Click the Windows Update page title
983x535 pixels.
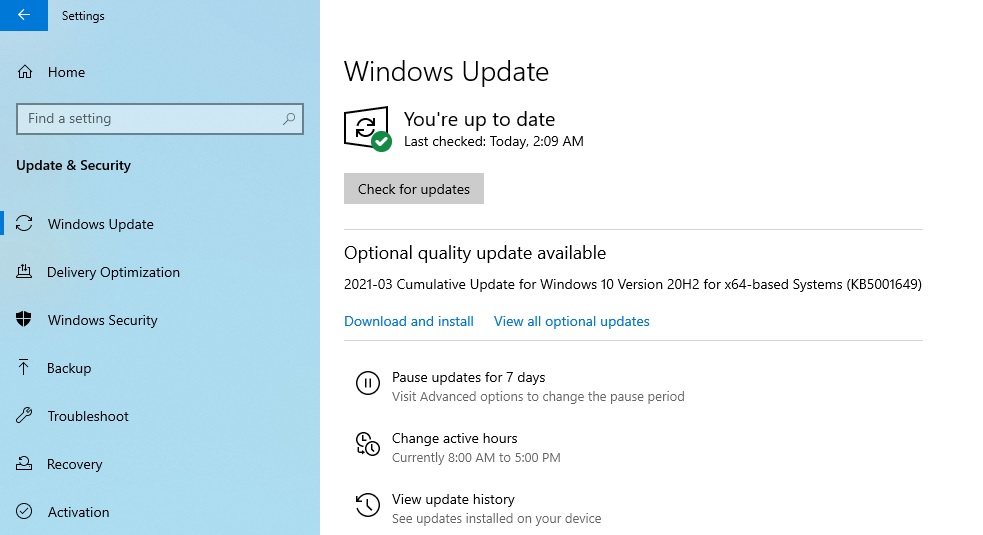446,72
